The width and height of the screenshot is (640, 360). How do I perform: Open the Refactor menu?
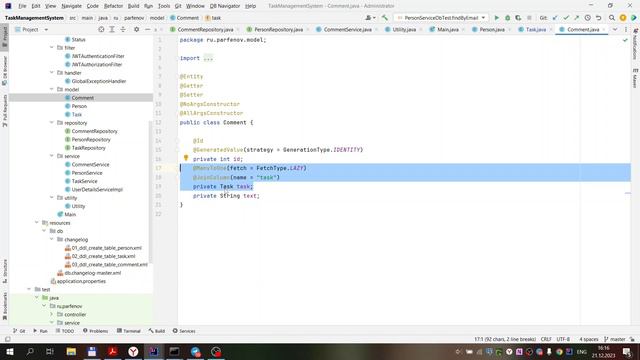pos(113,6)
